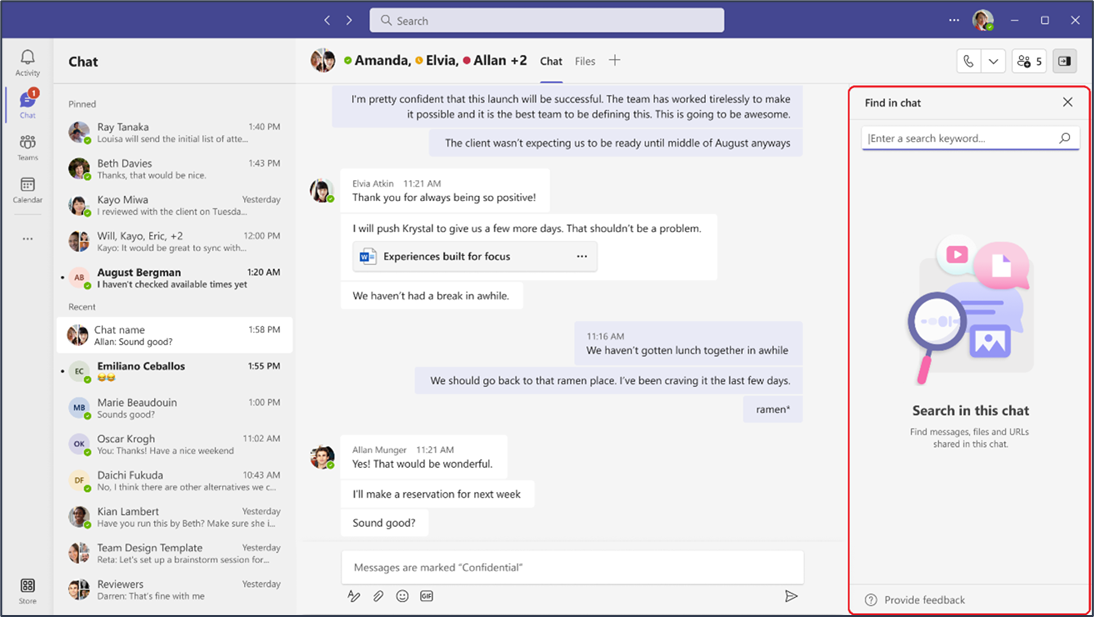Open the August Bergman chat
Screen dimensions: 1094x617
pyautogui.click(x=174, y=278)
